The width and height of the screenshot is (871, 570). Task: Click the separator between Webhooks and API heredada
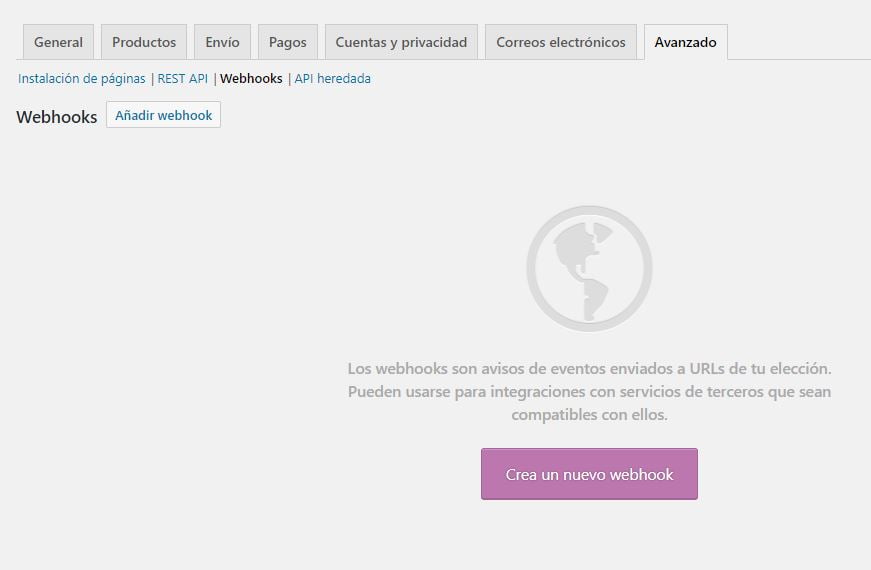(289, 78)
